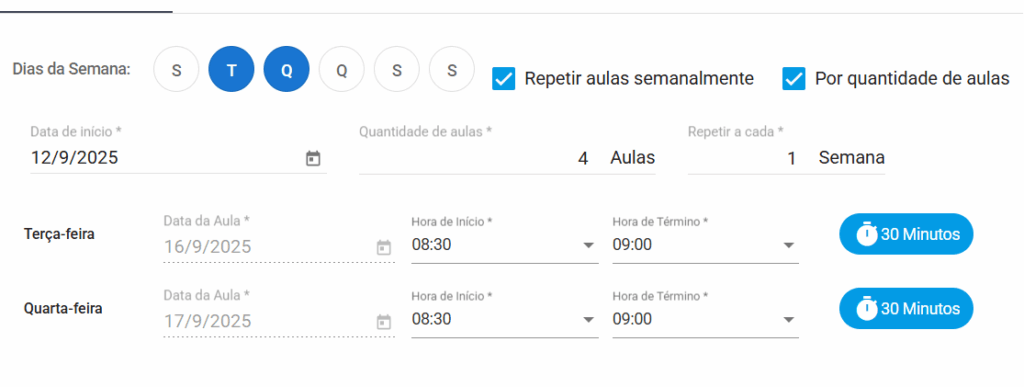The image size is (1024, 387).
Task: Deselect the T (Terça) day circle
Action: coord(231,69)
